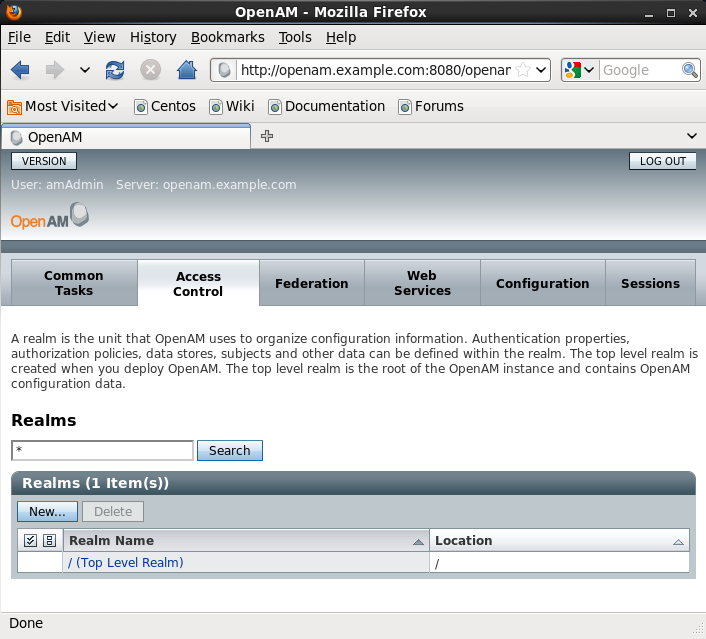Viewport: 706px width, 639px height.
Task: Click the Google search magnifier icon
Action: 689,70
